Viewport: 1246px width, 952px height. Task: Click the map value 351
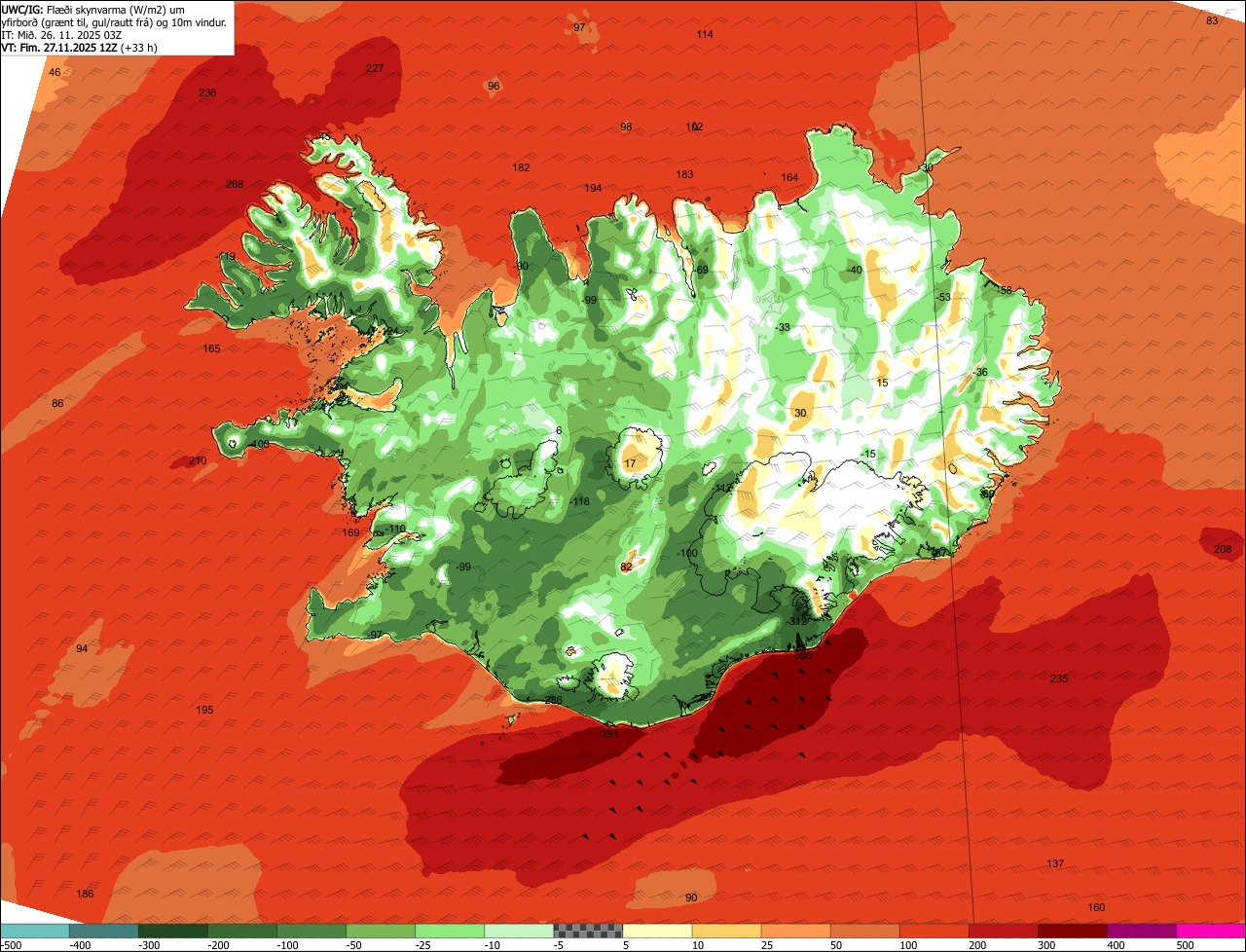(x=609, y=733)
